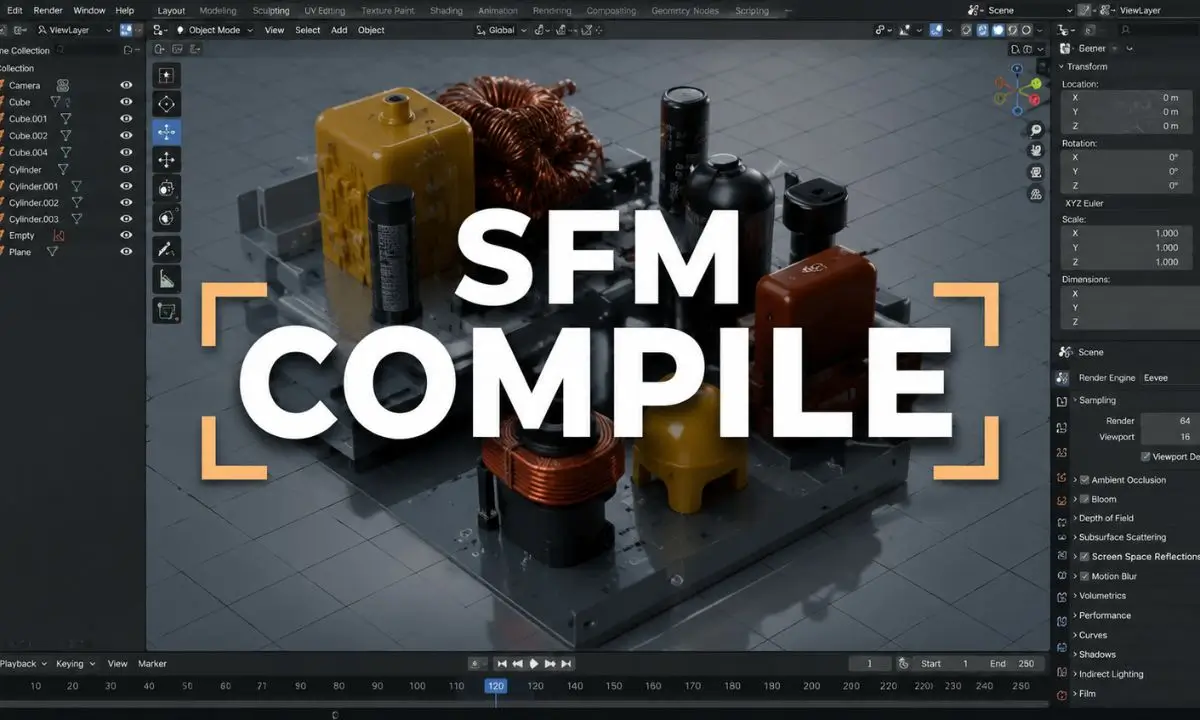Toggle Ambient Occlusion checkbox
Viewport: 1200px width, 720px height.
tap(1084, 480)
